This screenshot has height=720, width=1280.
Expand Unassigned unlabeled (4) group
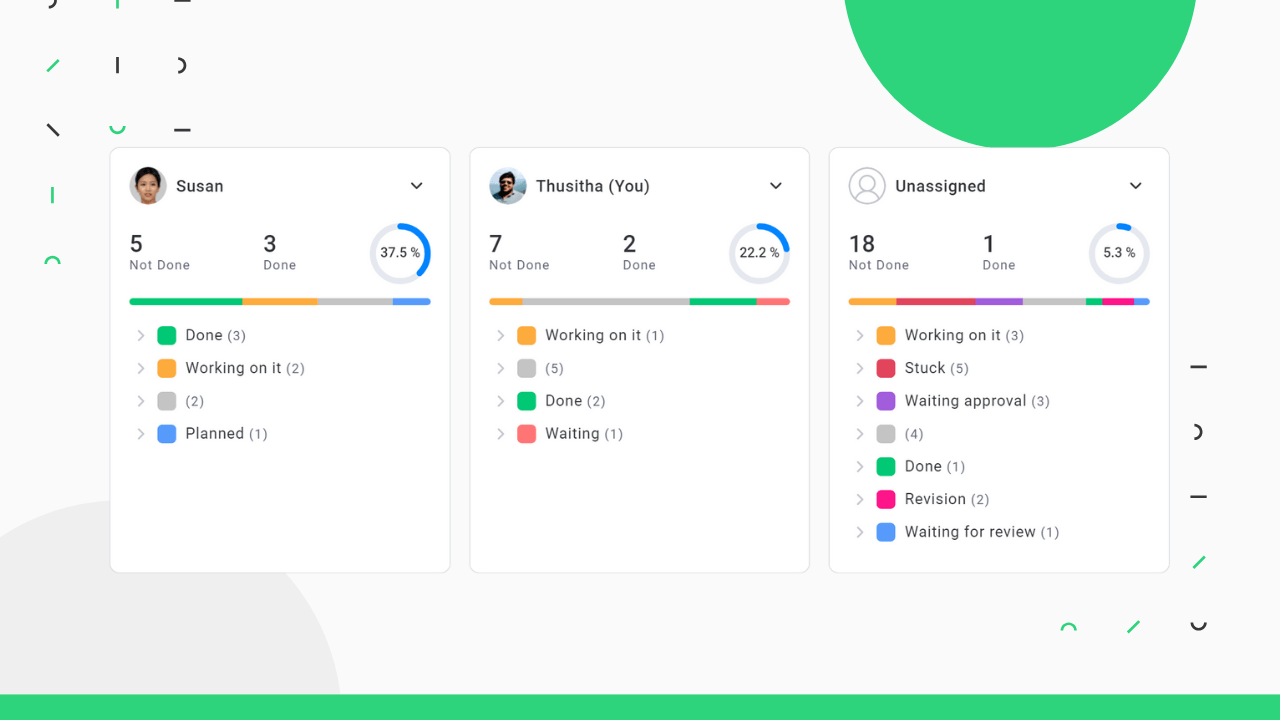[860, 434]
